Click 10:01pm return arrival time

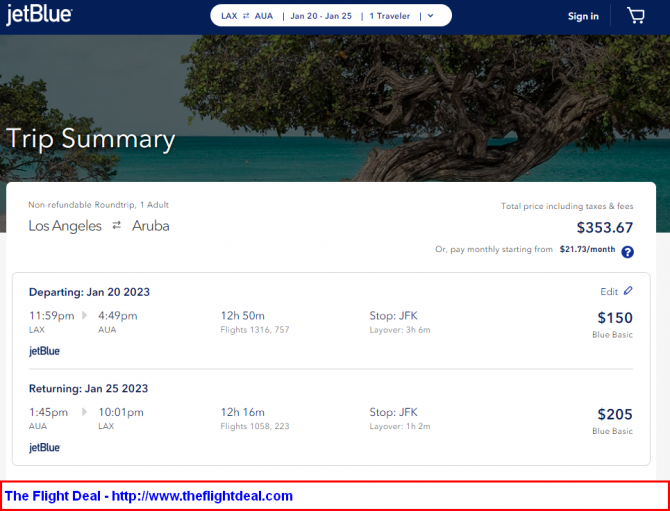(x=121, y=412)
